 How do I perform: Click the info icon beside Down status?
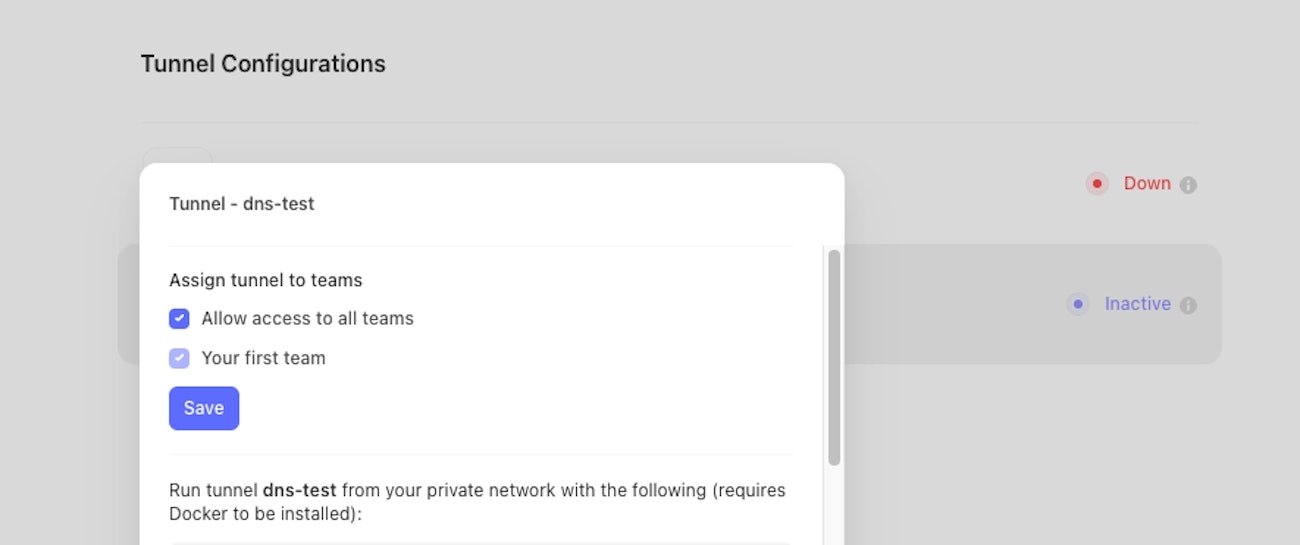[x=1188, y=185]
